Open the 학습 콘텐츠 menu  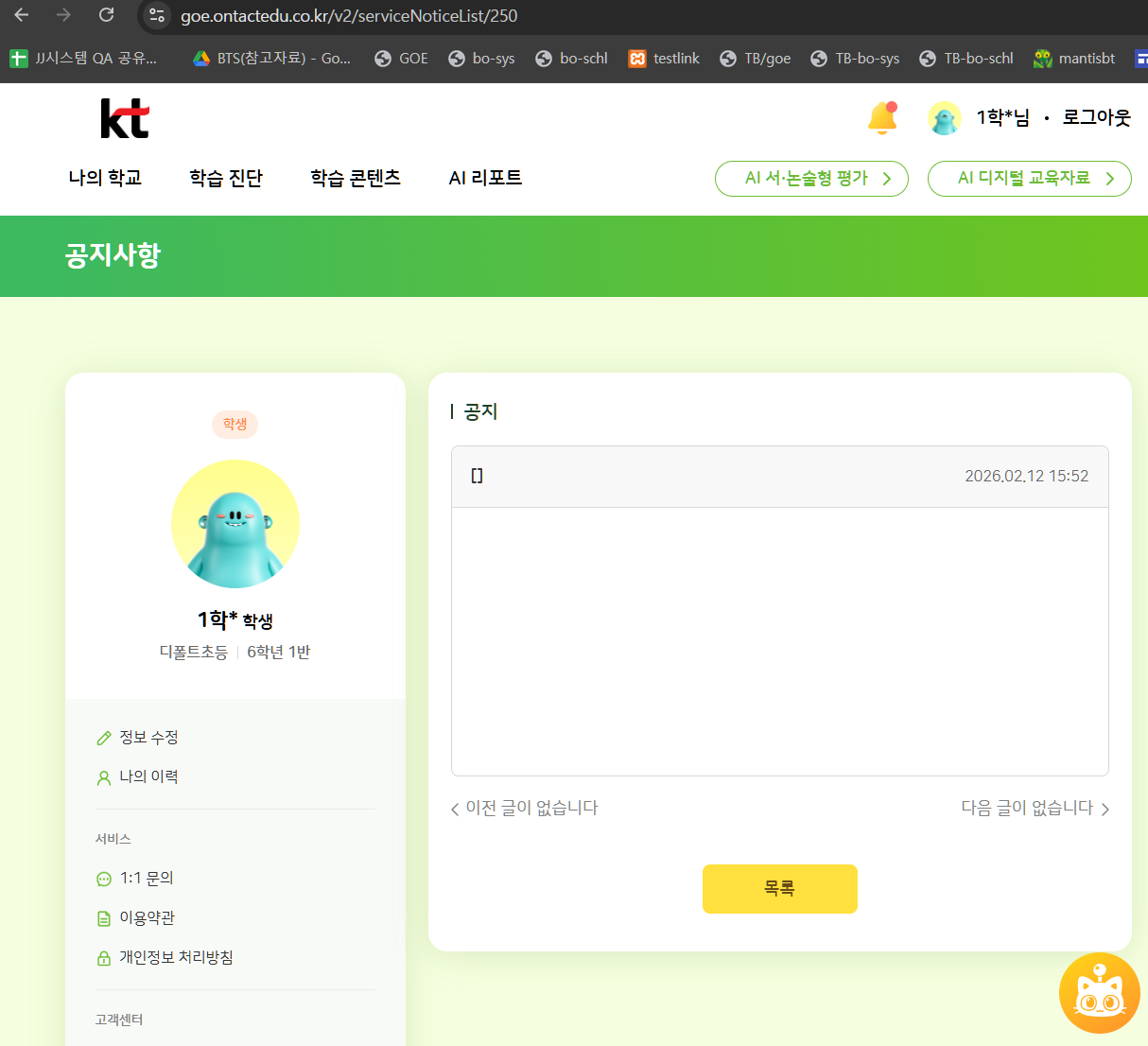point(356,178)
